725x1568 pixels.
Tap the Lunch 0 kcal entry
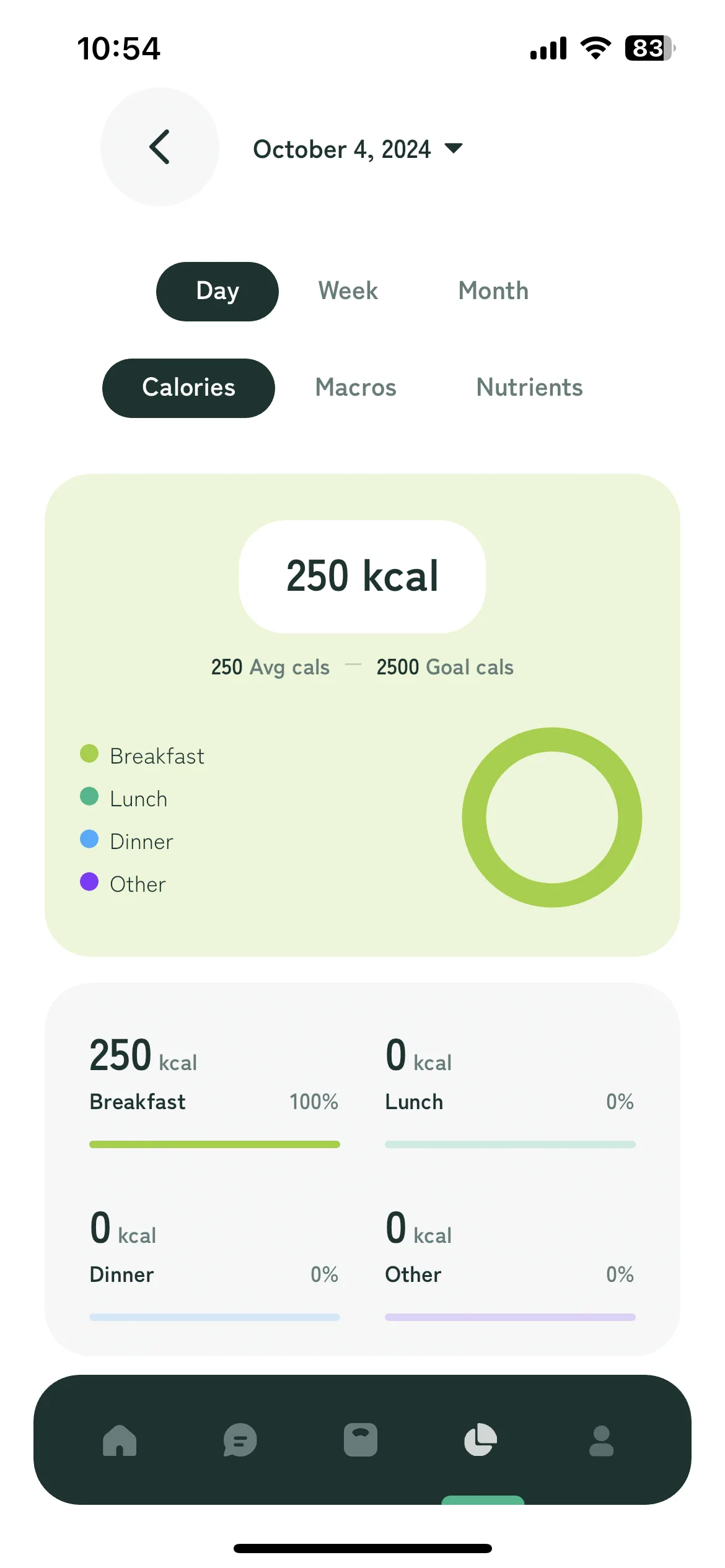(x=510, y=1090)
